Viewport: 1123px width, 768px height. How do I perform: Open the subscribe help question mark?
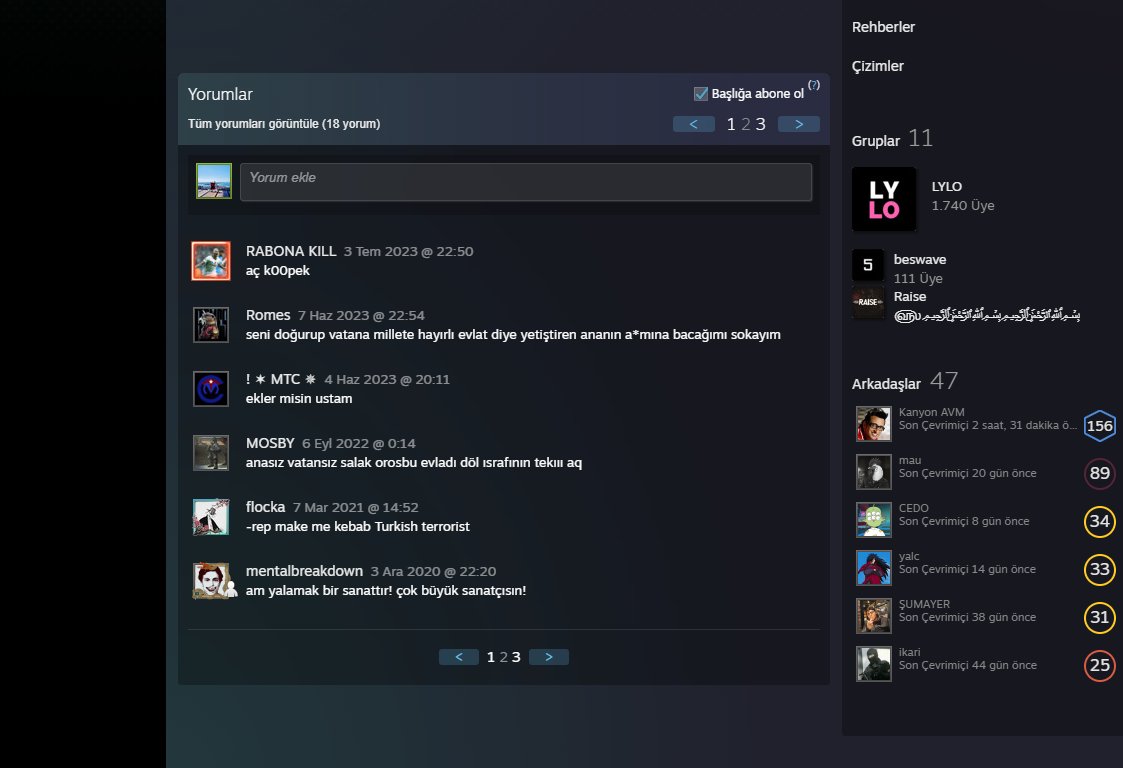pyautogui.click(x=814, y=85)
